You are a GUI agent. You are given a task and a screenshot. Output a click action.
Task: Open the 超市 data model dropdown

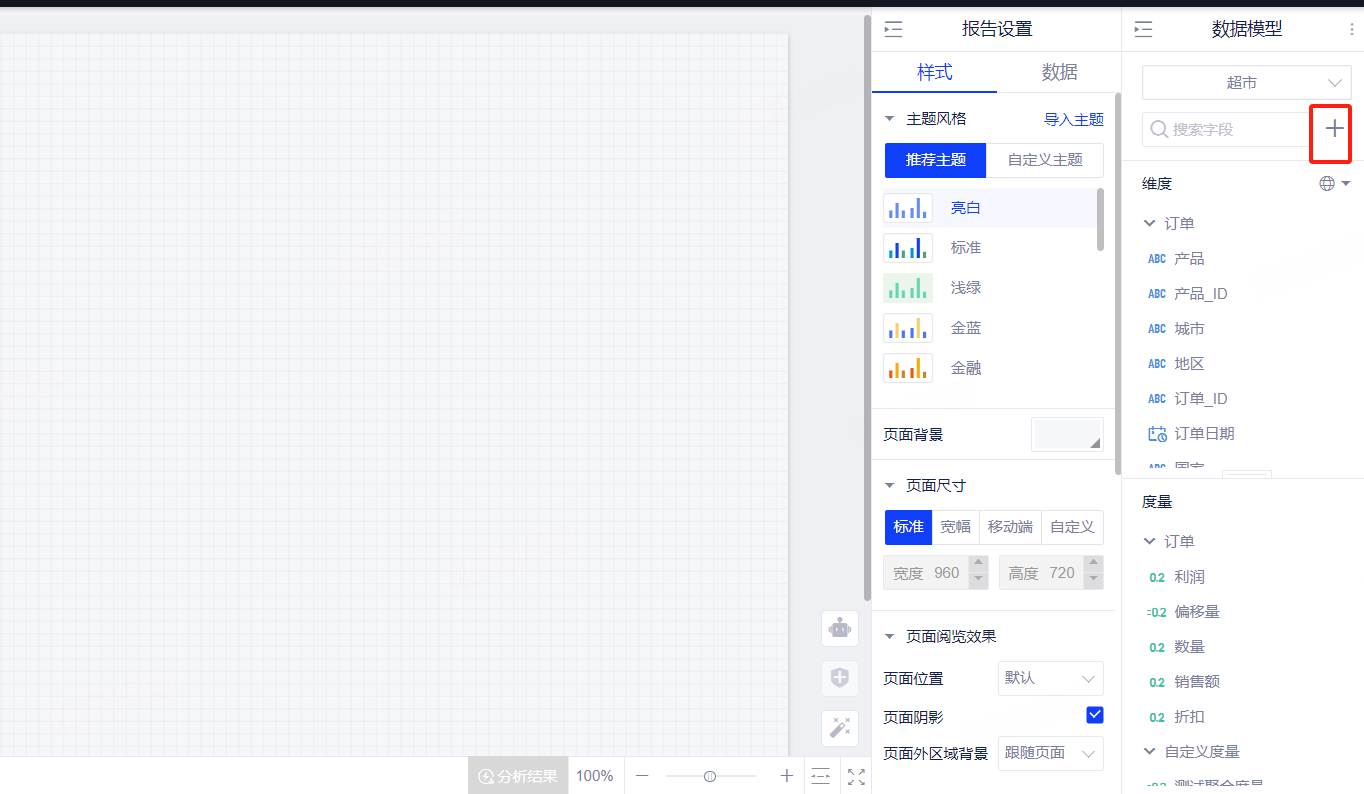pyautogui.click(x=1246, y=83)
